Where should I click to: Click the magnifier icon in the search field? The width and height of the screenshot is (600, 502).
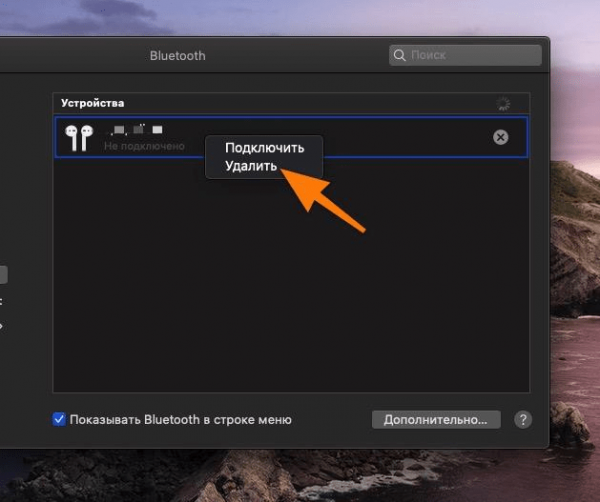click(x=399, y=55)
